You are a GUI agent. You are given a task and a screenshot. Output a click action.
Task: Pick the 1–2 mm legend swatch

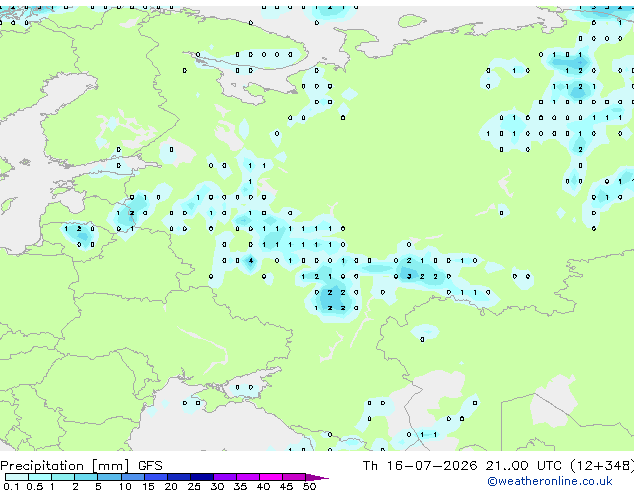tap(63, 477)
